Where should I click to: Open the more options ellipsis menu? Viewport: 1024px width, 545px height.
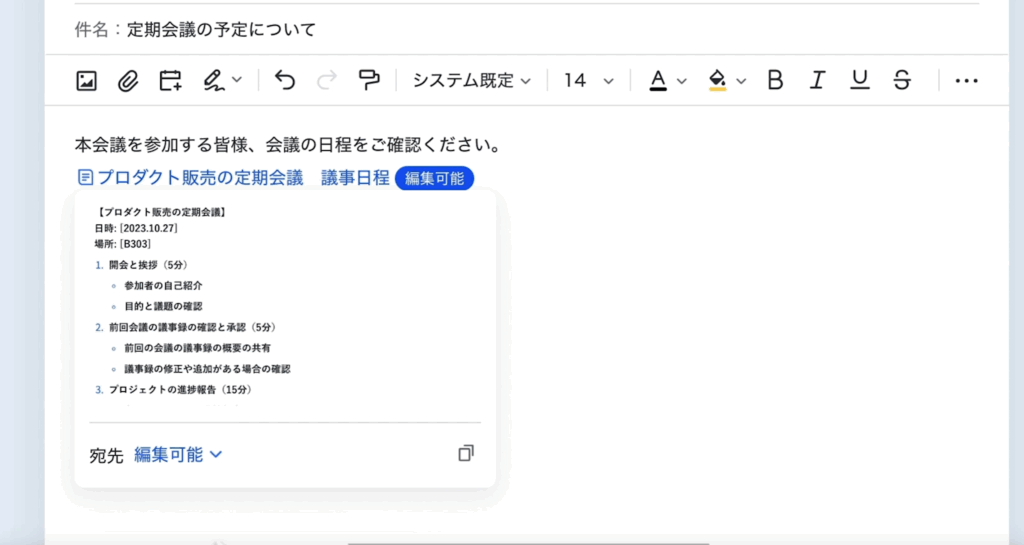coord(966,81)
